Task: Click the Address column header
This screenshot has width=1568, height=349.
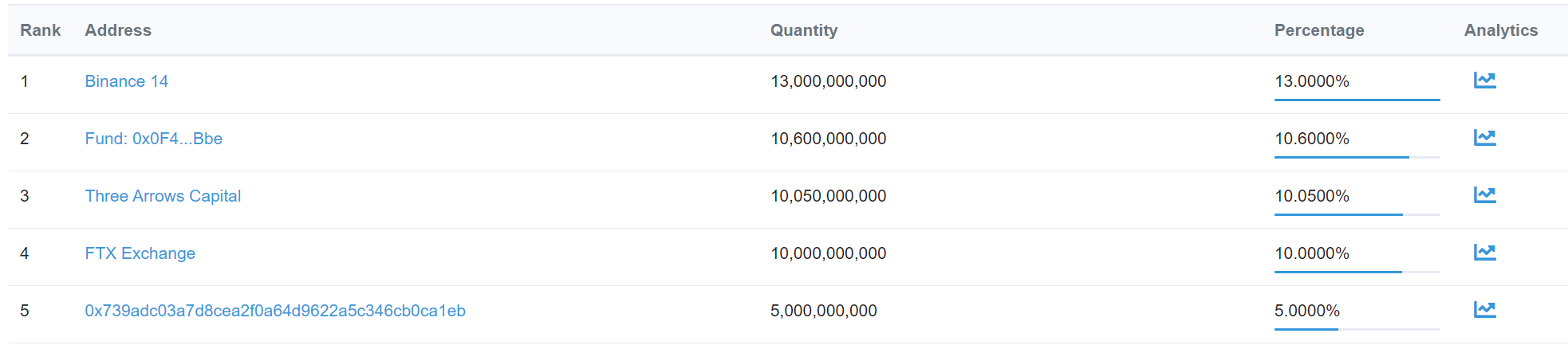Action: pos(118,30)
